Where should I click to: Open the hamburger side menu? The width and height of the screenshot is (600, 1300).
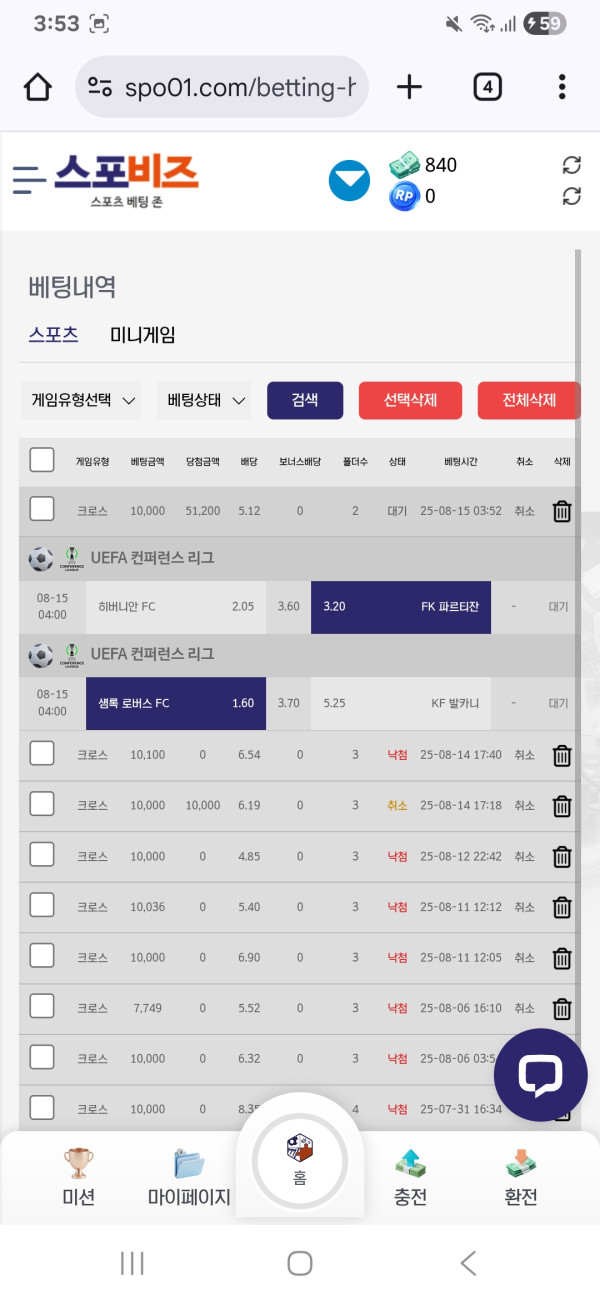coord(28,180)
